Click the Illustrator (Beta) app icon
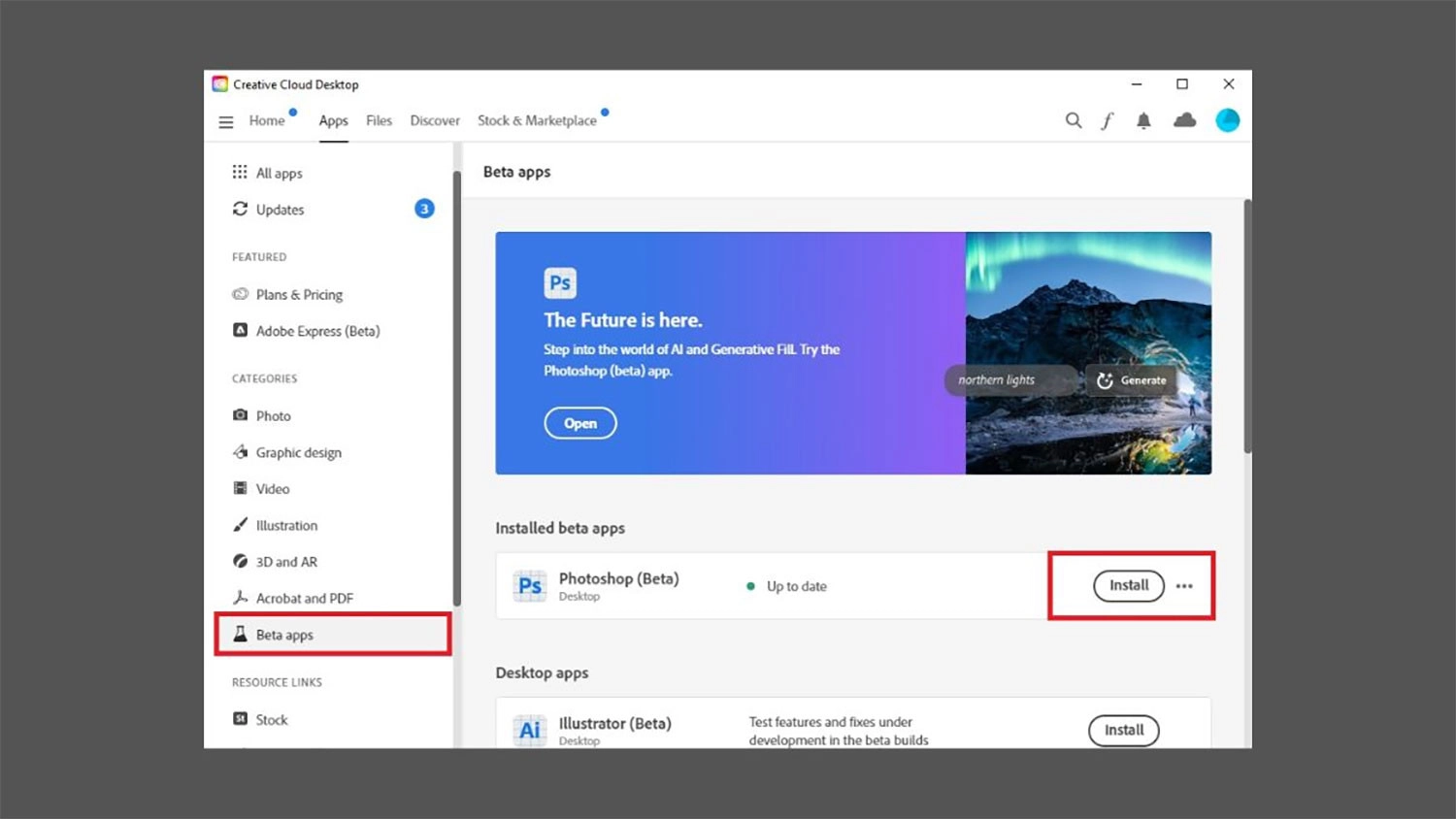 tap(530, 730)
